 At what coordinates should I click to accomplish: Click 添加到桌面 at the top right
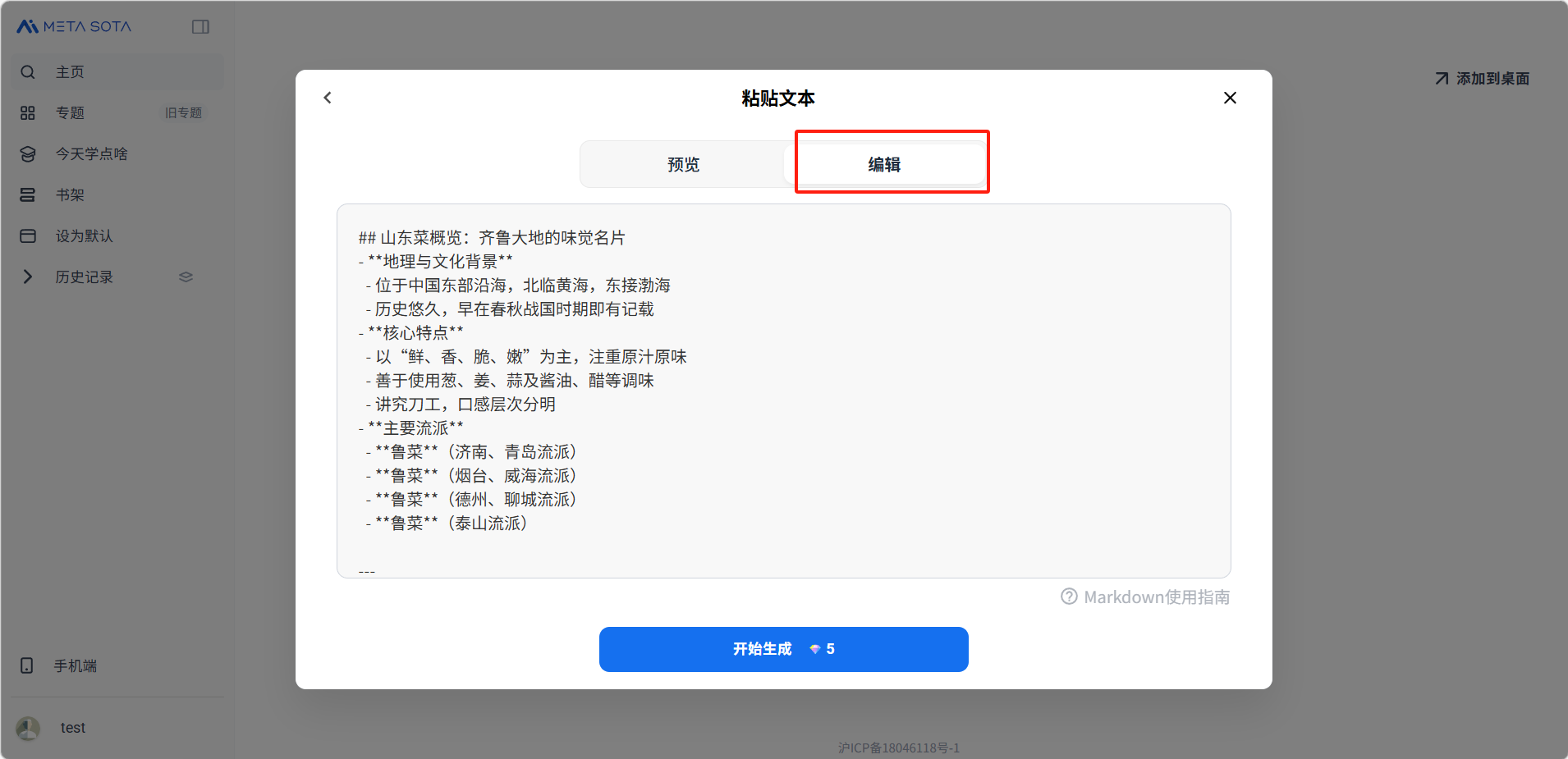pos(1482,79)
